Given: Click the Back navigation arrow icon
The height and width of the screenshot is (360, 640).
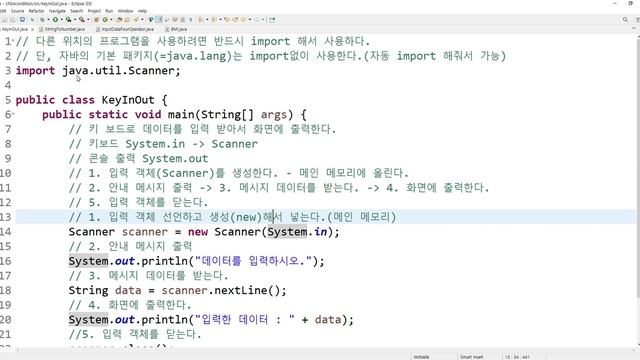Looking at the screenshot, I should click(x=244, y=20).
